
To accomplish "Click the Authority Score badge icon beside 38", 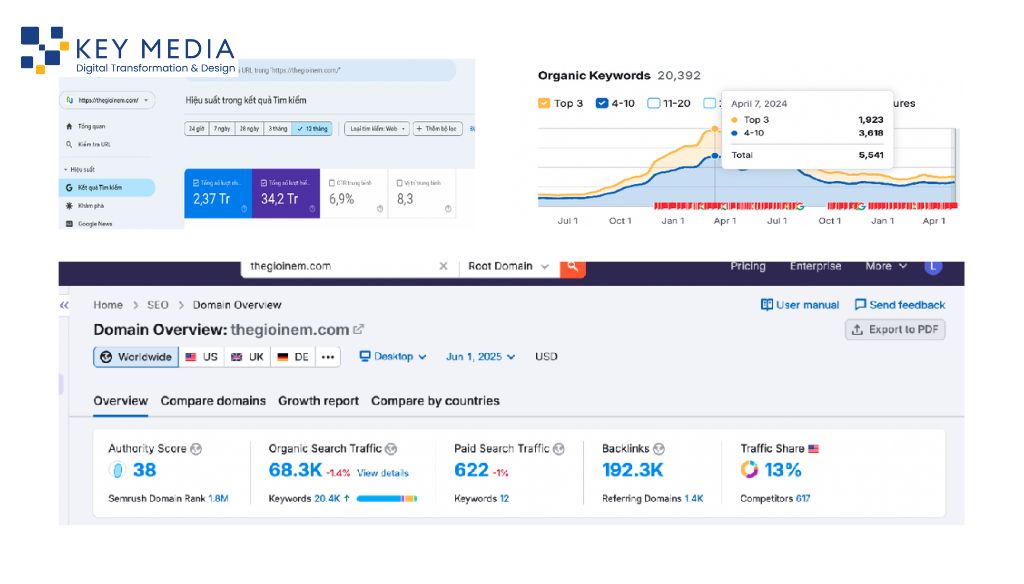I will pos(118,470).
